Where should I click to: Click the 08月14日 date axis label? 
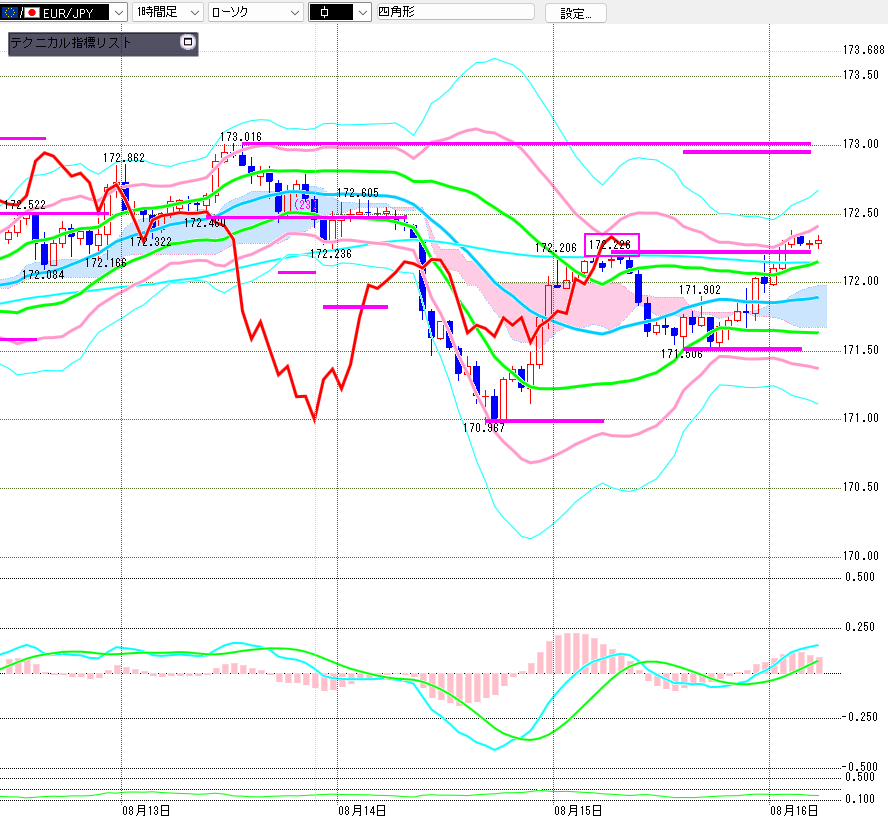362,811
